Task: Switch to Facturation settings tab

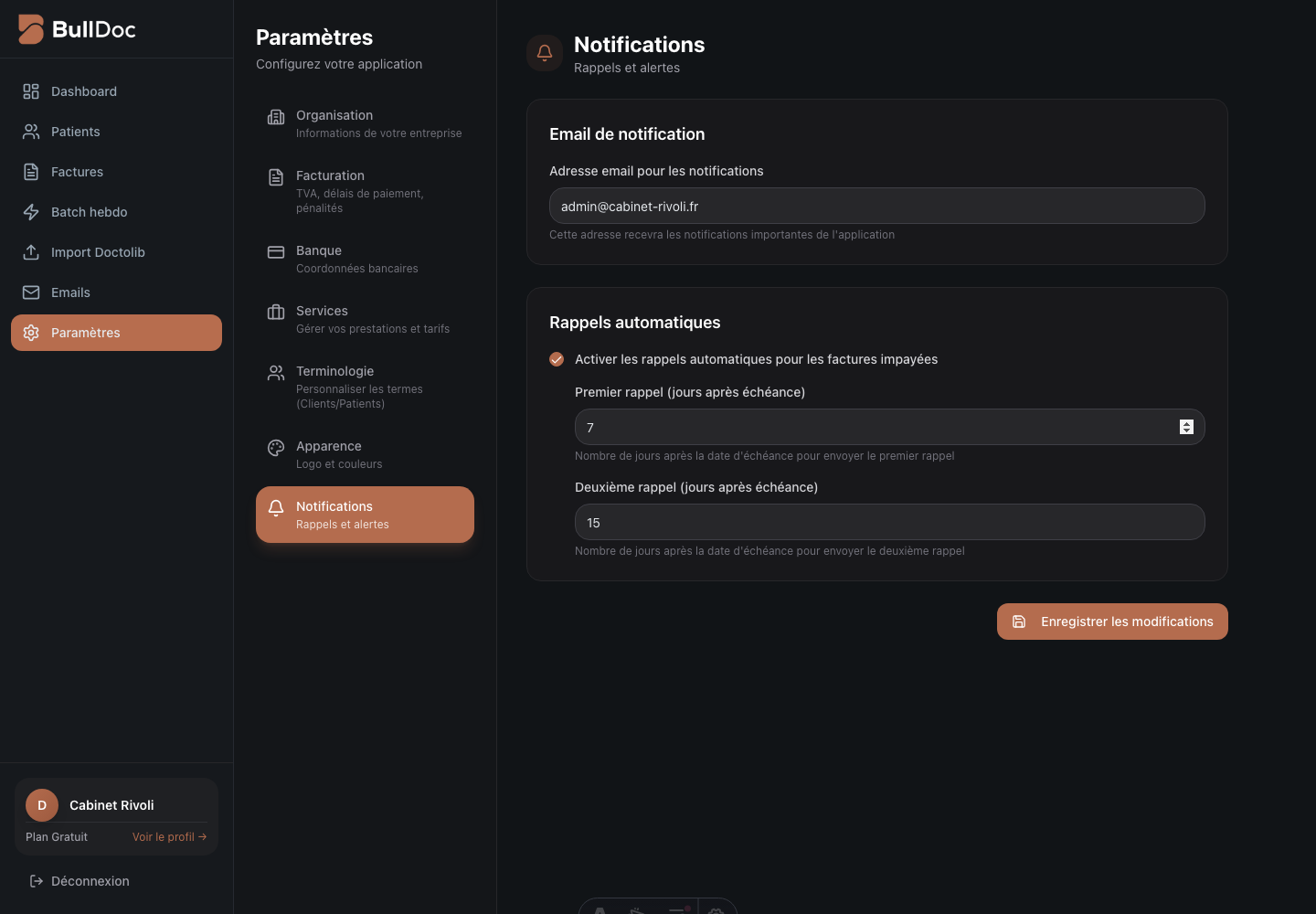Action: [365, 191]
